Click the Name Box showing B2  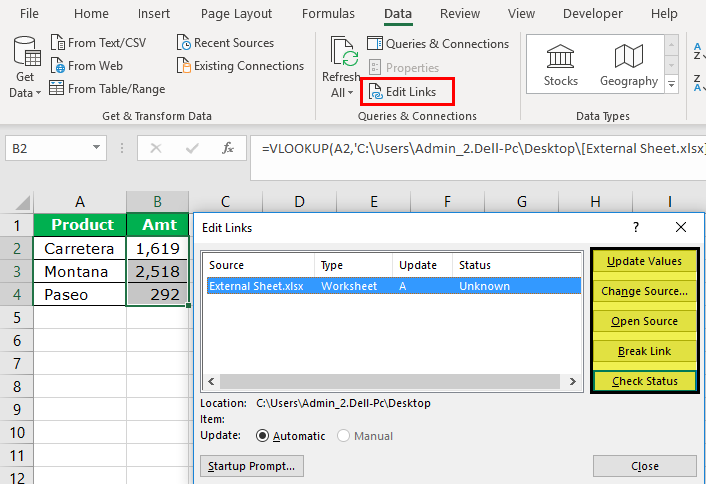56,148
